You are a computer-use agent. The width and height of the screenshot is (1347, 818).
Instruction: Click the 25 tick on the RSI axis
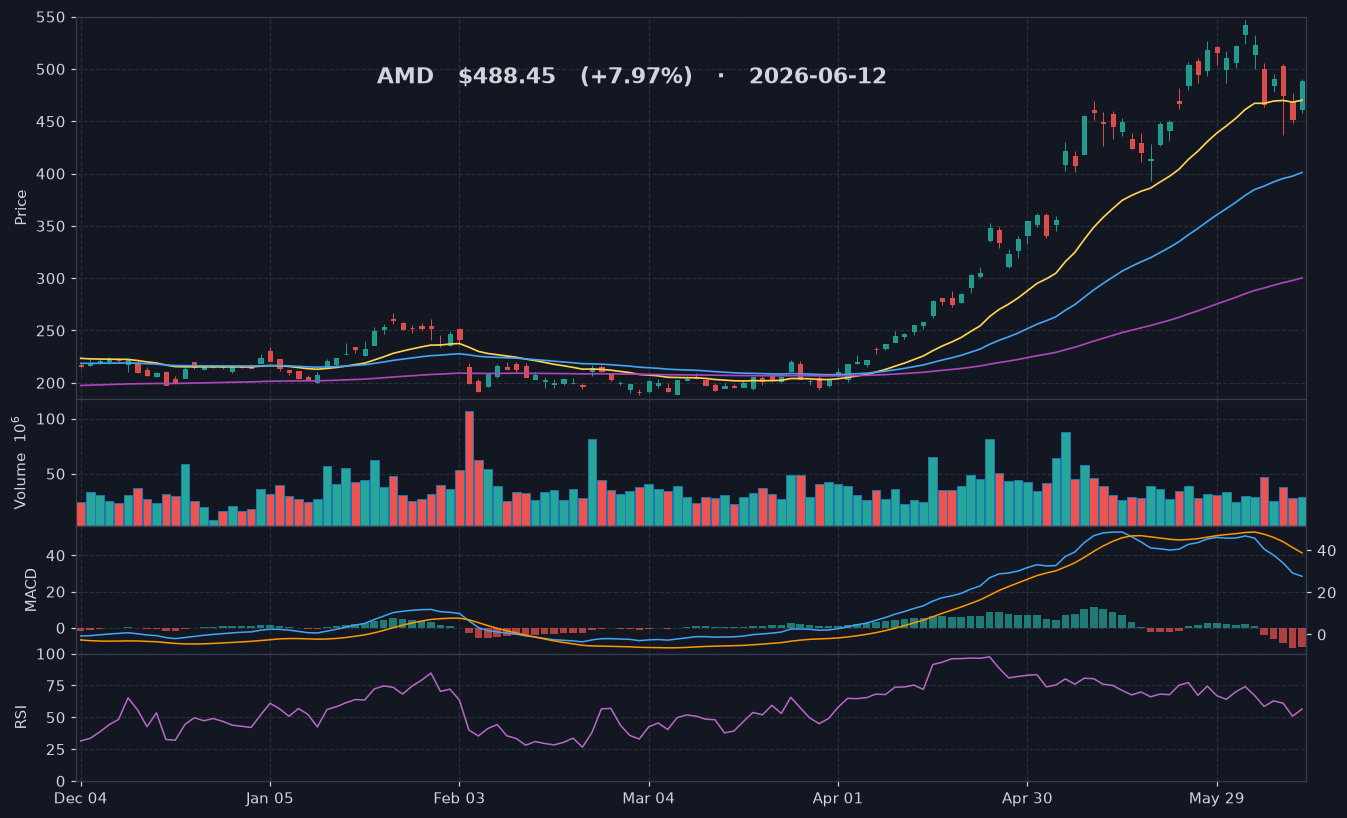tap(56, 750)
